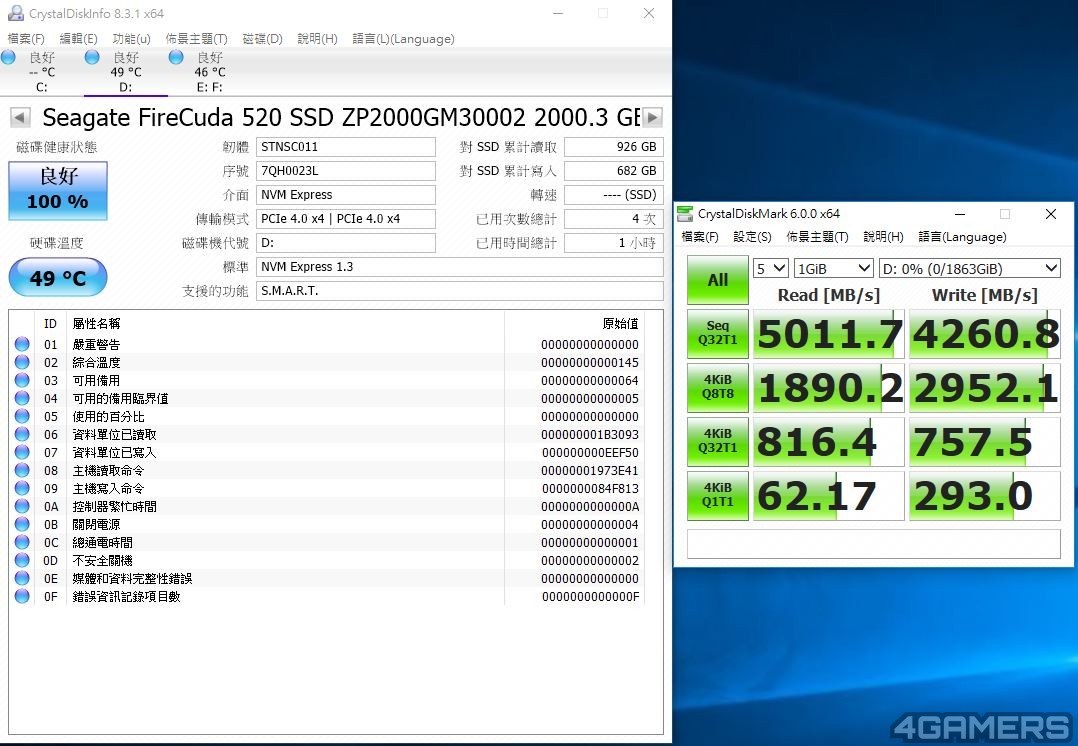Open 磁碟(D) menu in CrystalDiskInfo
The width and height of the screenshot is (1078, 746).
click(x=263, y=39)
